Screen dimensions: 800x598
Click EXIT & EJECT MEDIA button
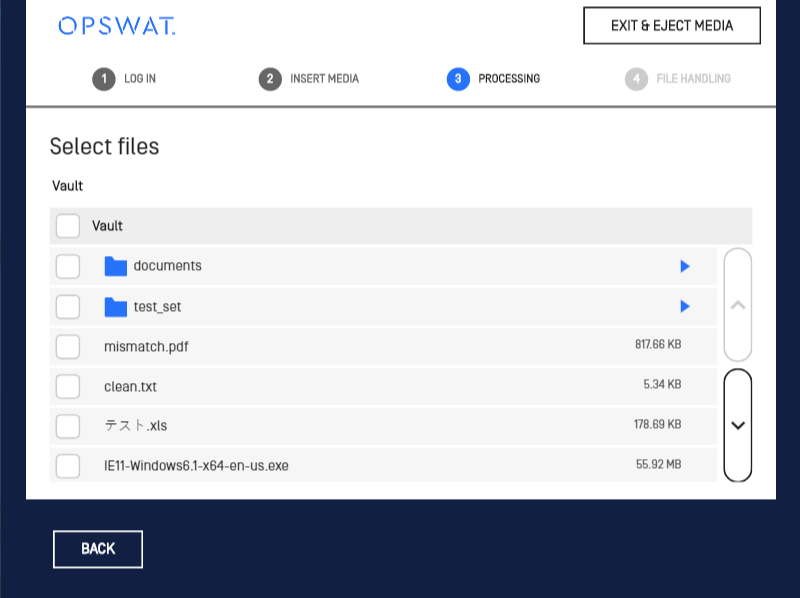click(x=672, y=26)
